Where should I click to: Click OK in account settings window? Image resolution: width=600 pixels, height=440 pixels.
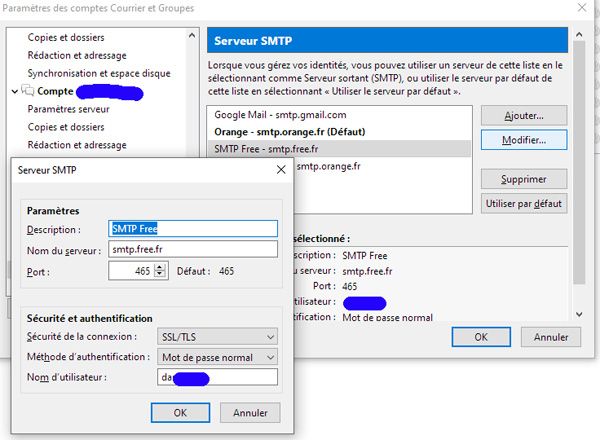coord(481,337)
